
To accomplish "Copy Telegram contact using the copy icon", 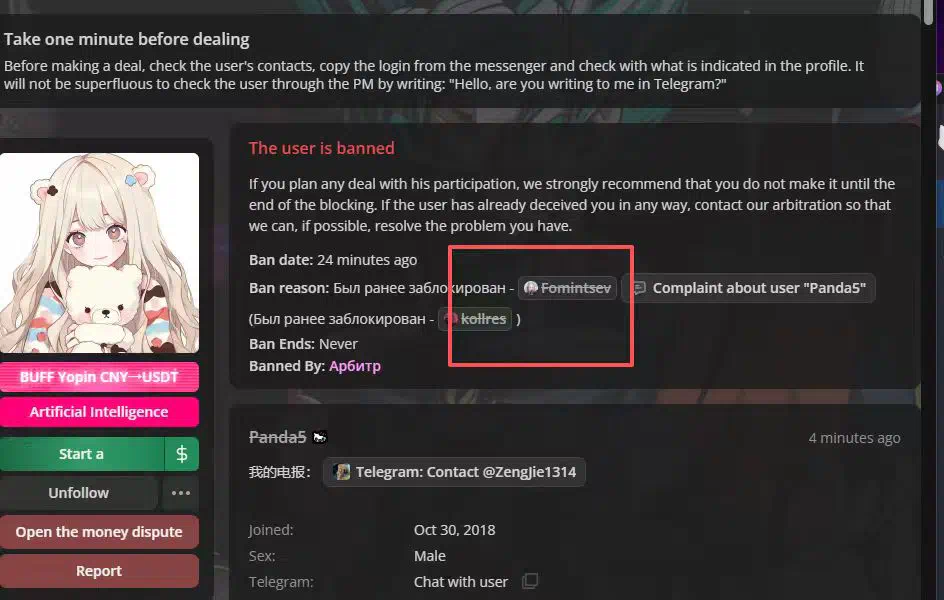I will (530, 581).
